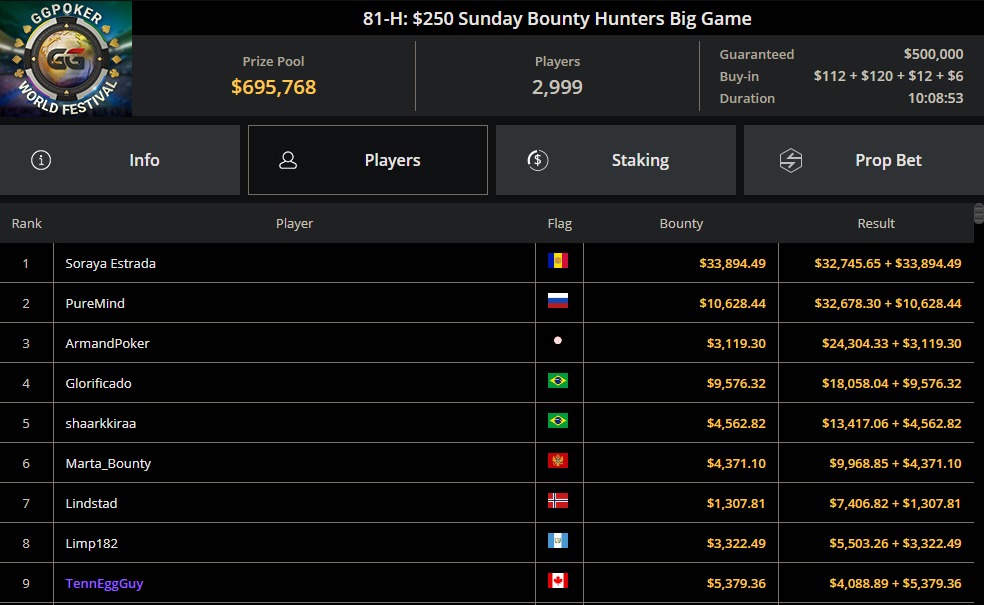Open the Prop Bet tab

click(864, 160)
